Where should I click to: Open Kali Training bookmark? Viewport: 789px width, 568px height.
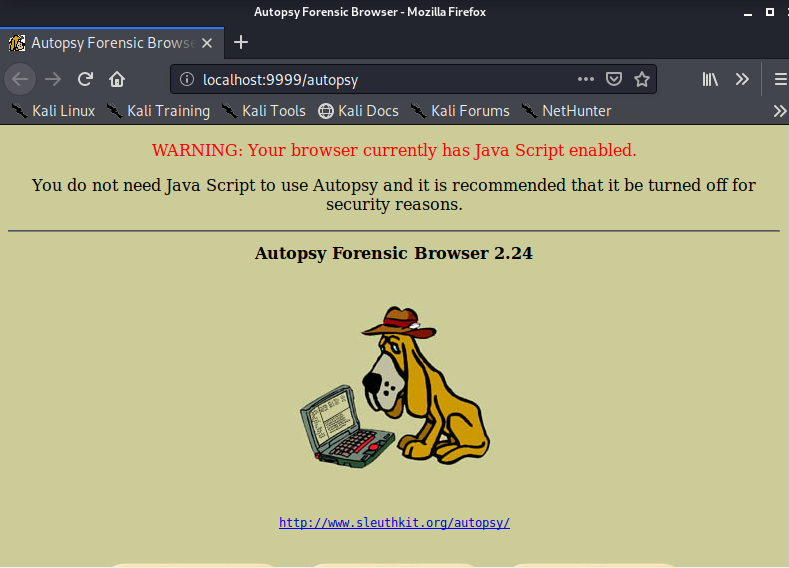click(159, 111)
